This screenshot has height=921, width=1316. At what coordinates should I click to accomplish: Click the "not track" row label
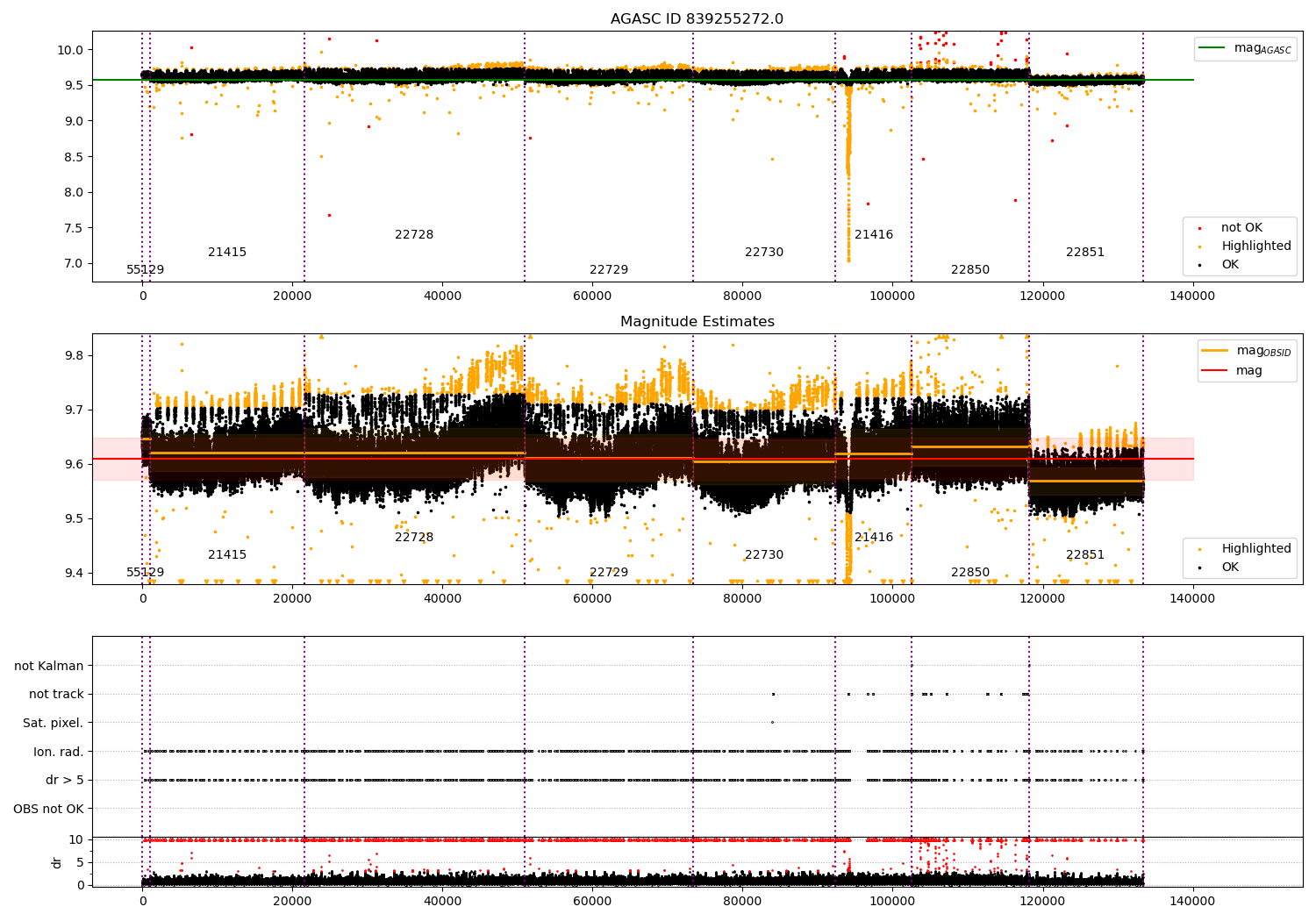pyautogui.click(x=56, y=695)
